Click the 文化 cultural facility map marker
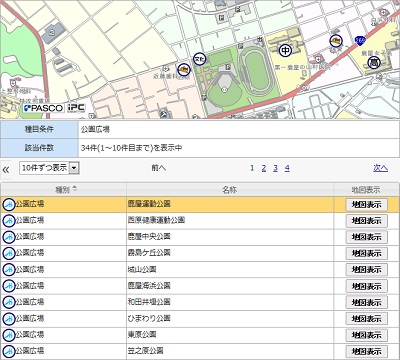 click(x=200, y=59)
